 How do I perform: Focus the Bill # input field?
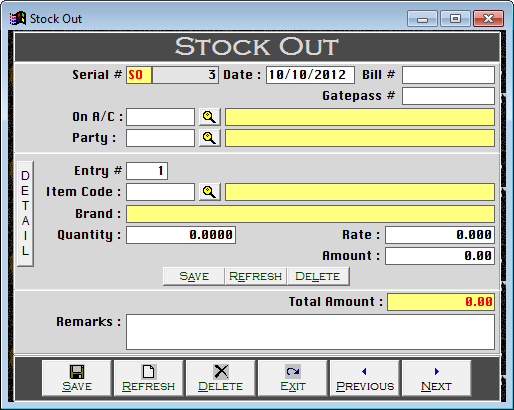pyautogui.click(x=448, y=75)
